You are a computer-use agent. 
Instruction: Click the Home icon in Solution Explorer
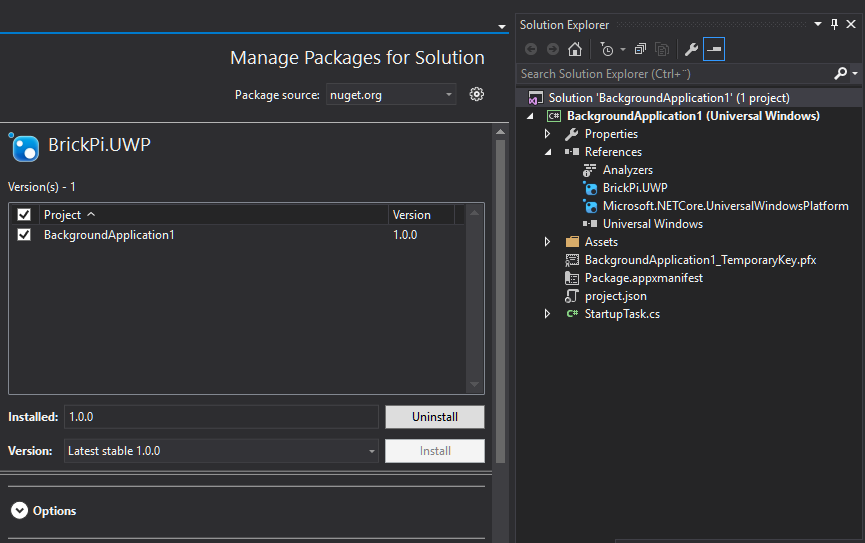tap(575, 50)
